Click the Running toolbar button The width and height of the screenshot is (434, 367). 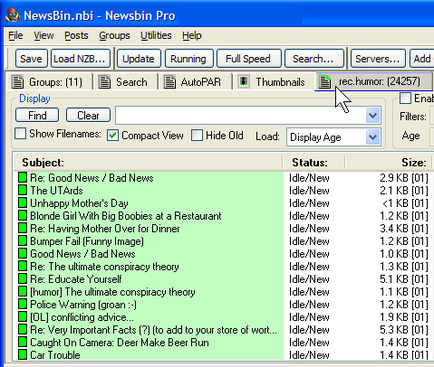(188, 59)
